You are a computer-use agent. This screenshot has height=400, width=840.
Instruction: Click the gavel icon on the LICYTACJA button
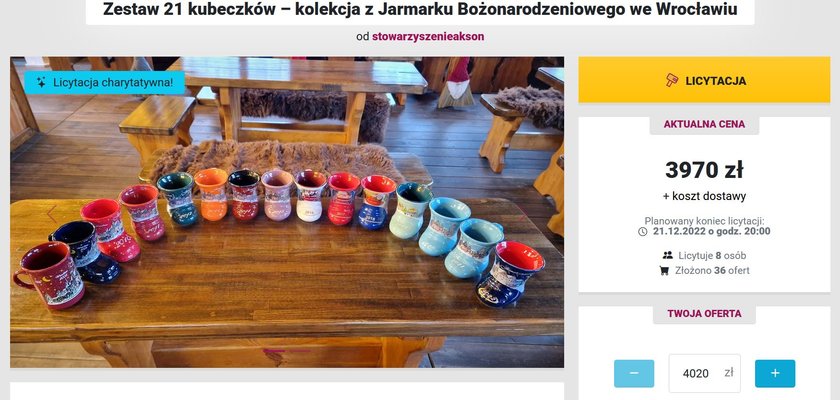pos(672,80)
